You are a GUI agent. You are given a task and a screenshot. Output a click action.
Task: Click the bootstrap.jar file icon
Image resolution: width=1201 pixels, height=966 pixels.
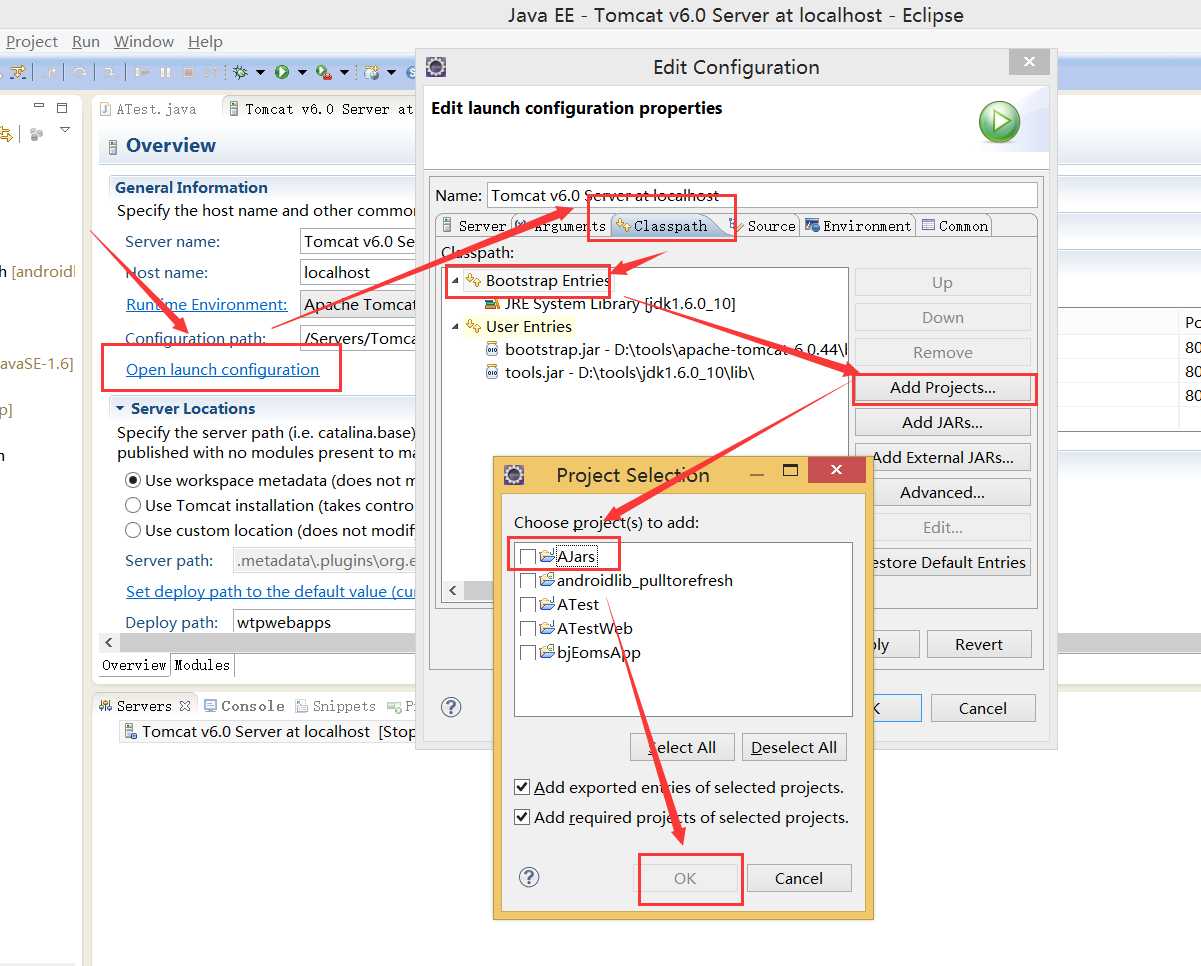492,349
